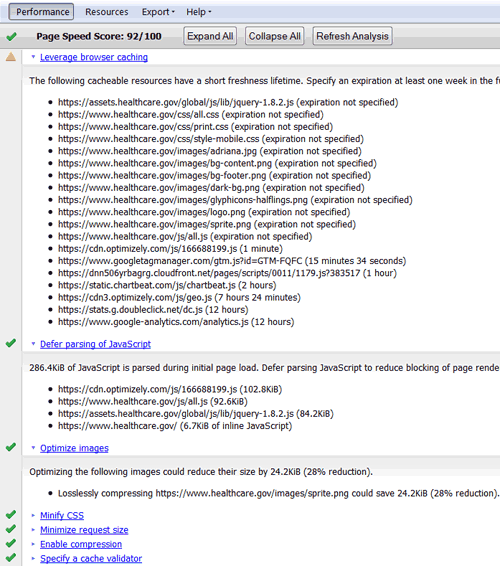Click the Collapse All button

[x=274, y=36]
